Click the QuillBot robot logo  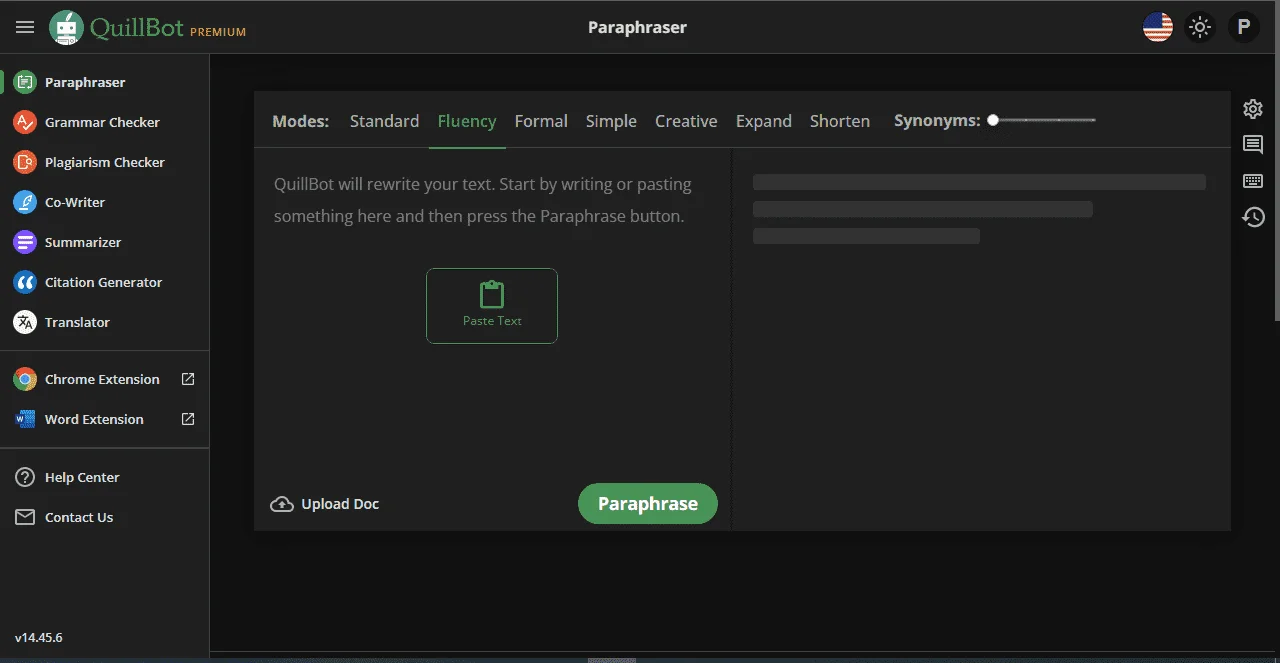pos(66,27)
